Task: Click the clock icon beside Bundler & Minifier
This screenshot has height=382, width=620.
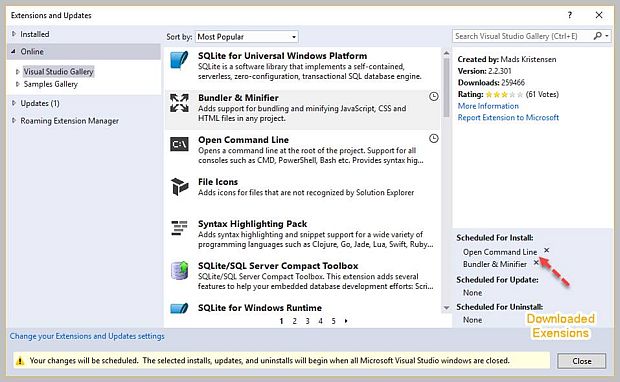Action: [434, 96]
